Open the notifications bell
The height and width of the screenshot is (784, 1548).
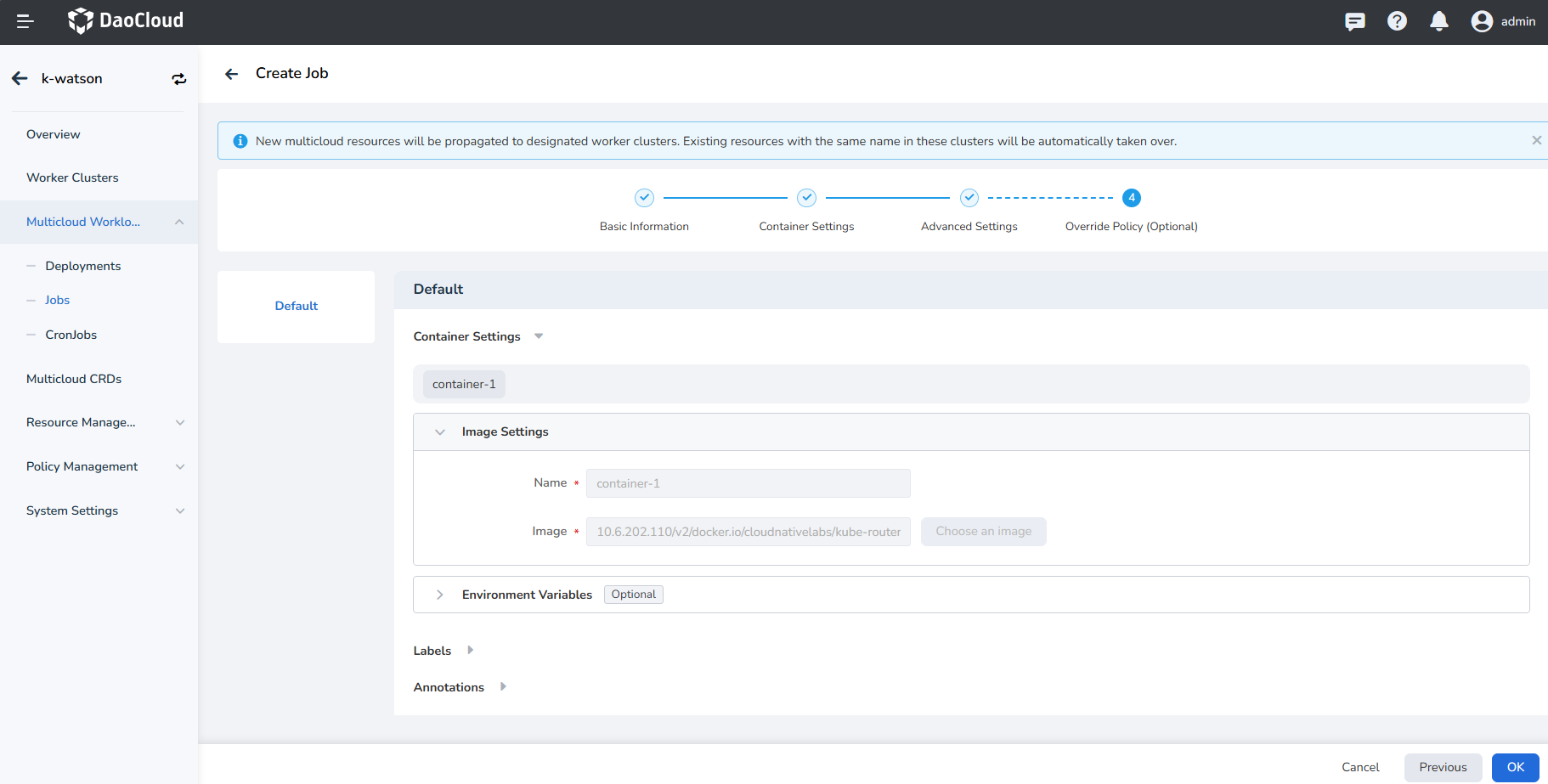point(1438,21)
